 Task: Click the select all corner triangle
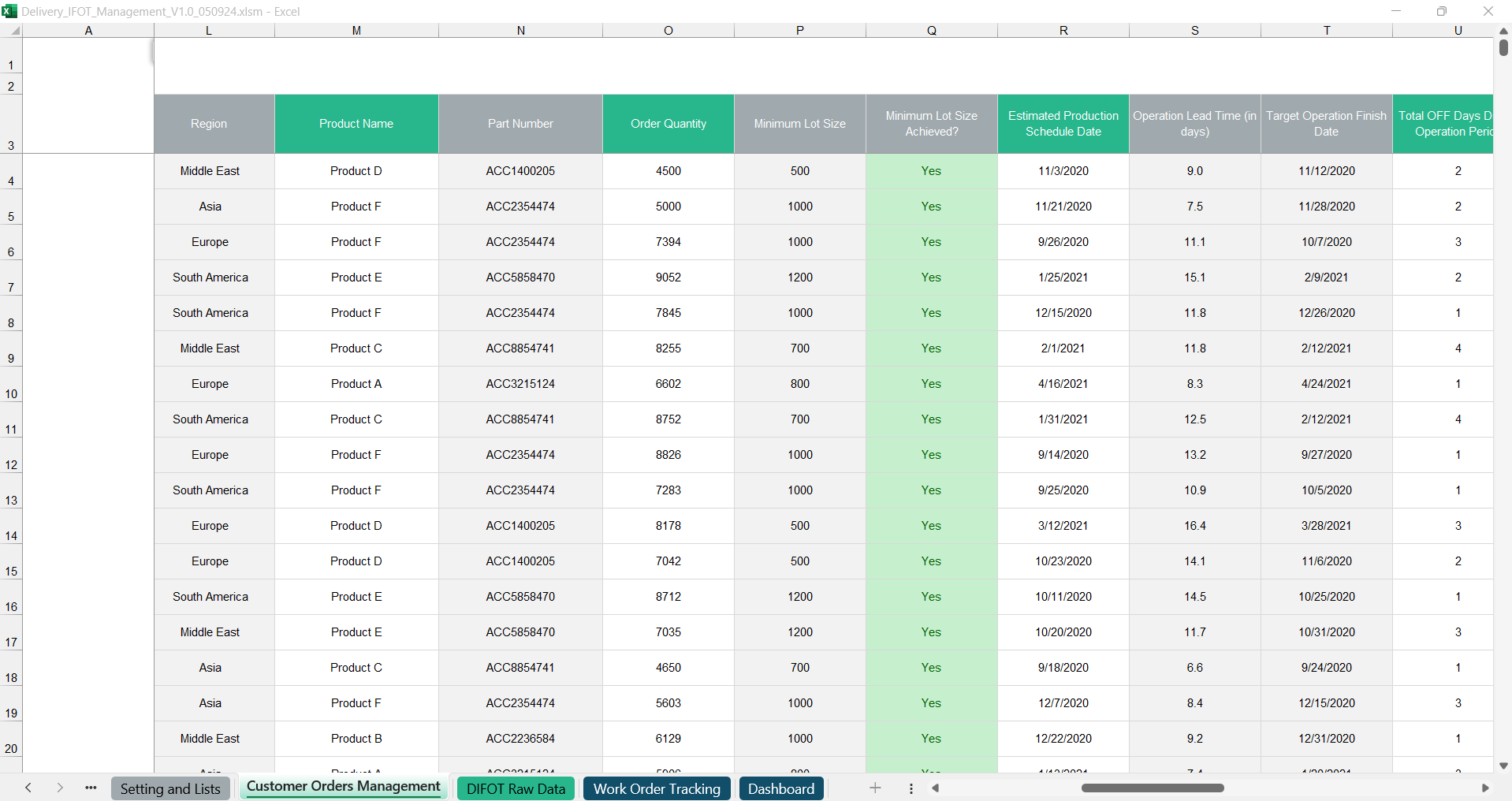(14, 31)
